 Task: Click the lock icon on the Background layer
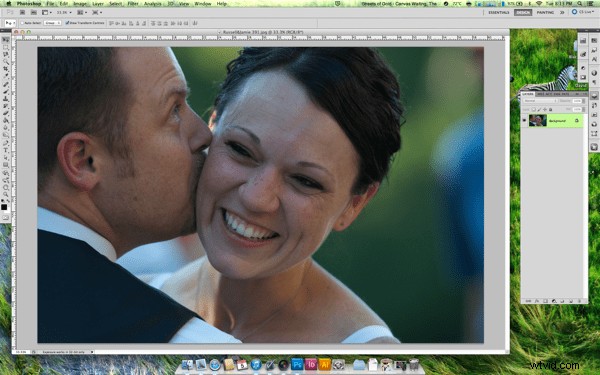click(x=577, y=121)
